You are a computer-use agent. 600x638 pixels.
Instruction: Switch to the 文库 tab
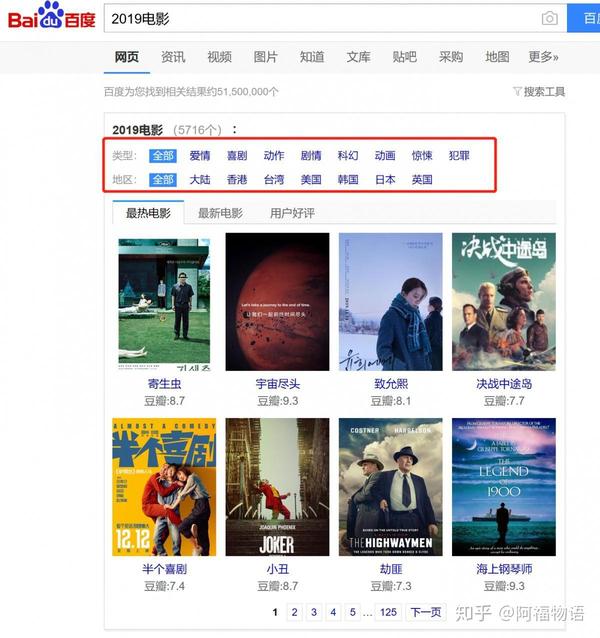(x=358, y=57)
